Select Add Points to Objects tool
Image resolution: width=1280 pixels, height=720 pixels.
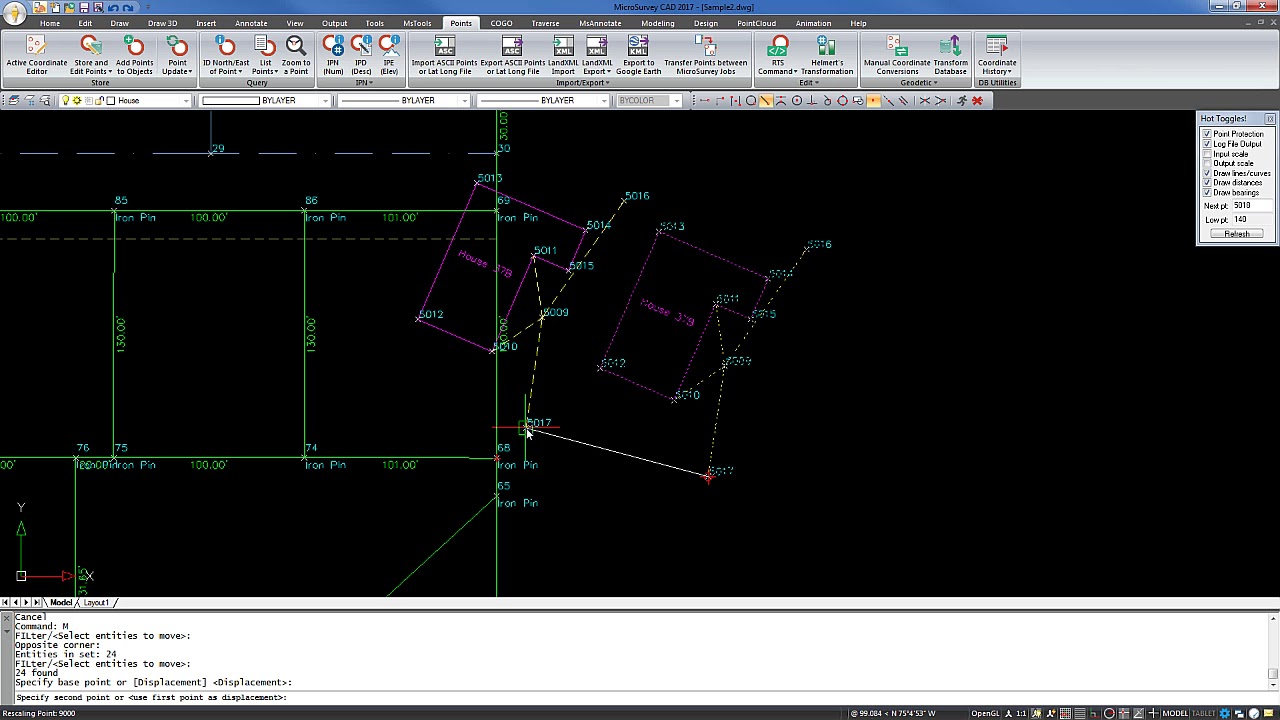tap(134, 55)
